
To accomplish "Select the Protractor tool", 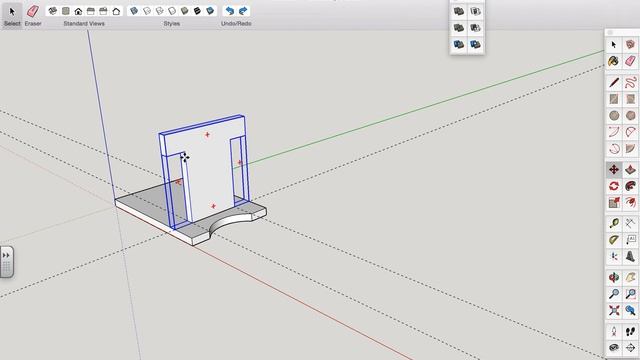I will click(614, 240).
